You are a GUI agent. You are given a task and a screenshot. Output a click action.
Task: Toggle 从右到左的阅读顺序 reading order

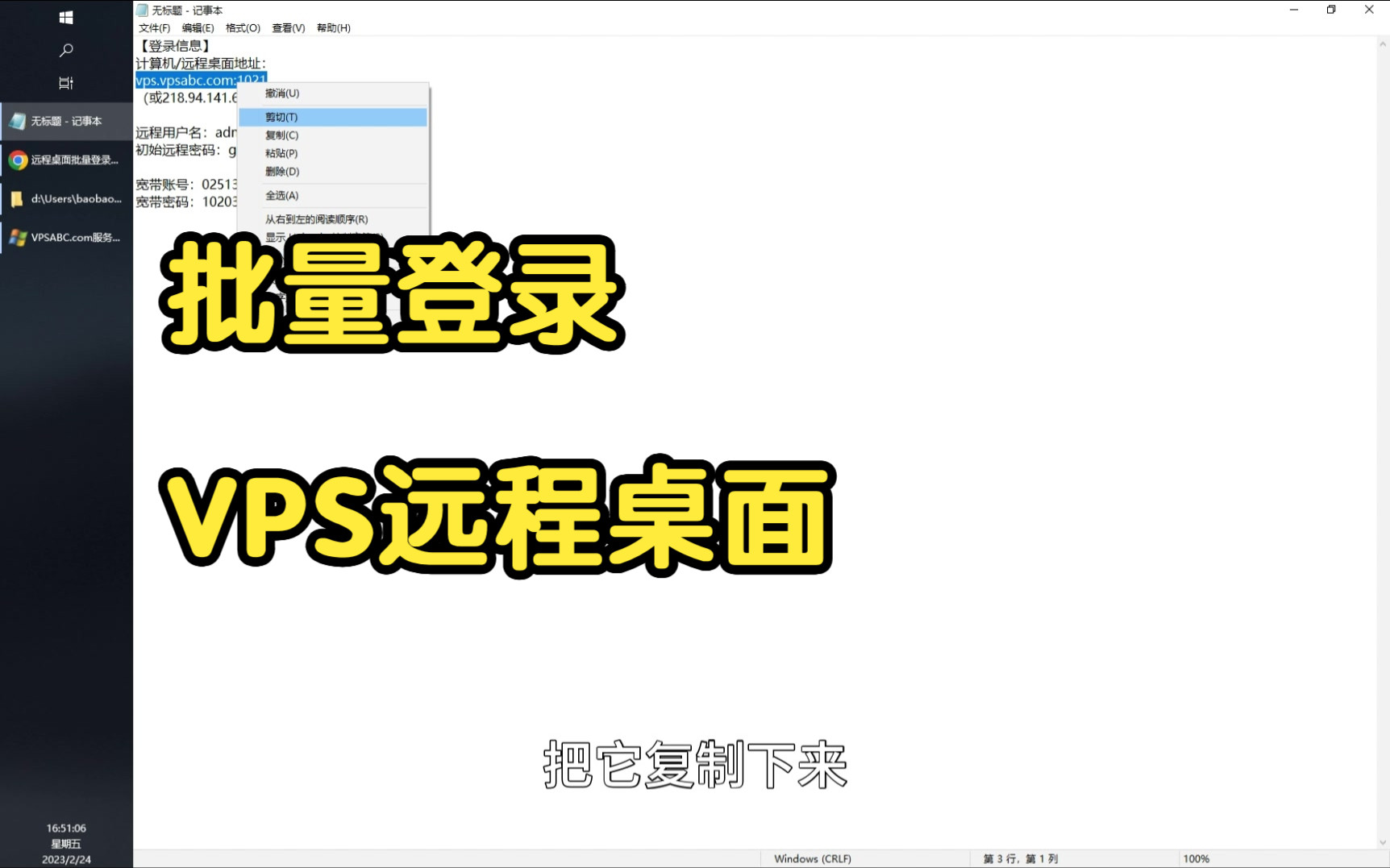coord(314,218)
